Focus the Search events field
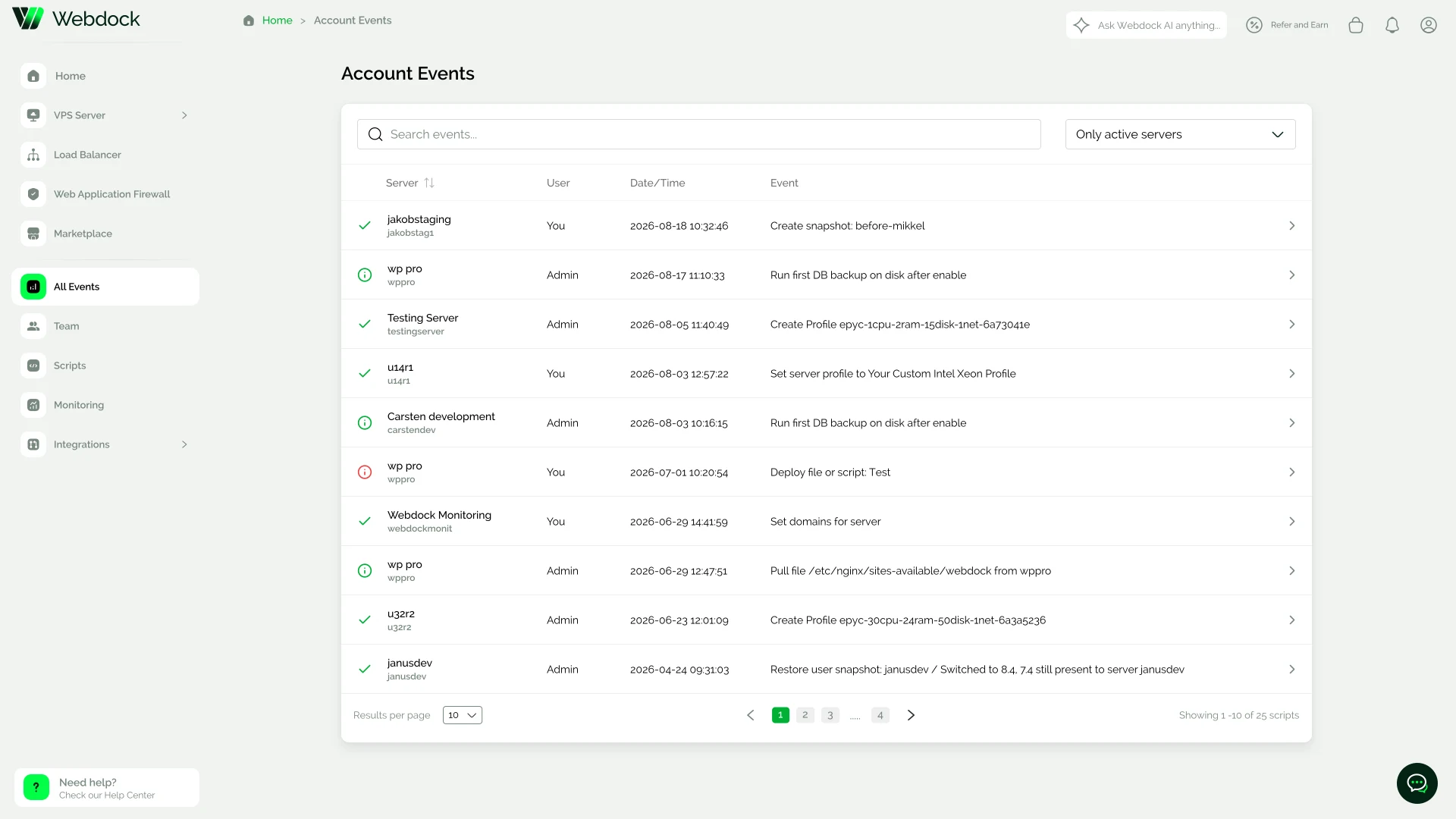 (699, 134)
